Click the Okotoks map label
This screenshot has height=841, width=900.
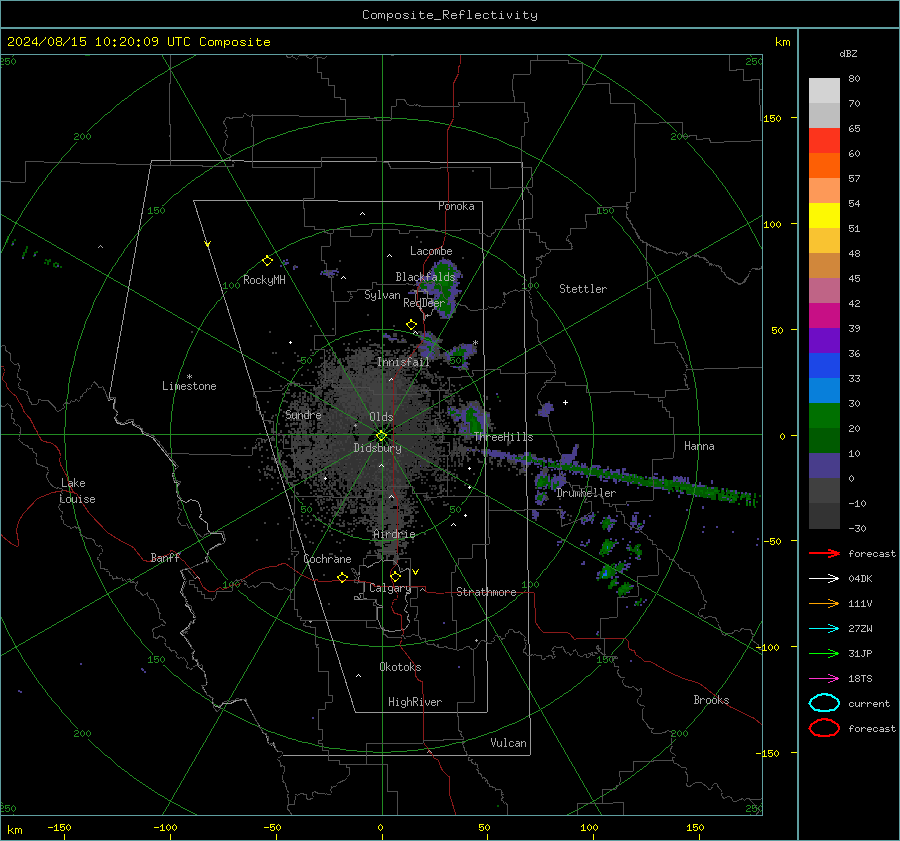click(400, 667)
